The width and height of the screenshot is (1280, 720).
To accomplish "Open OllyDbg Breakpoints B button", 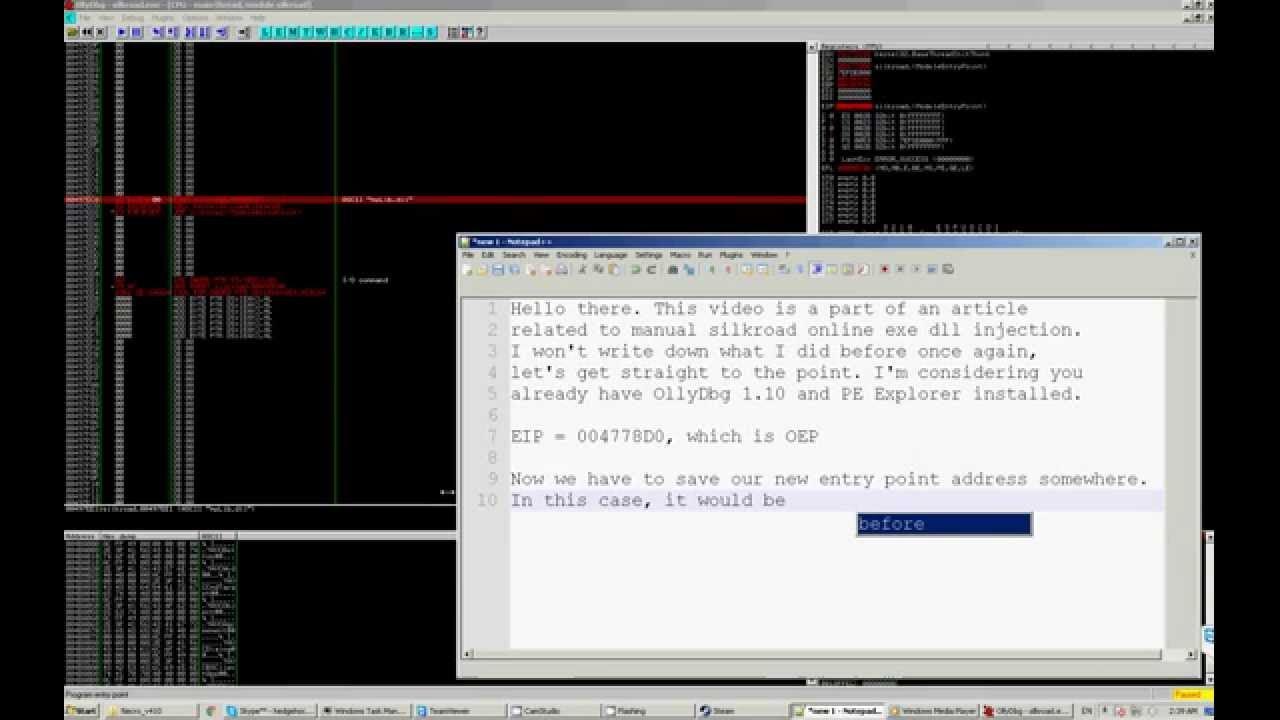I will (388, 32).
